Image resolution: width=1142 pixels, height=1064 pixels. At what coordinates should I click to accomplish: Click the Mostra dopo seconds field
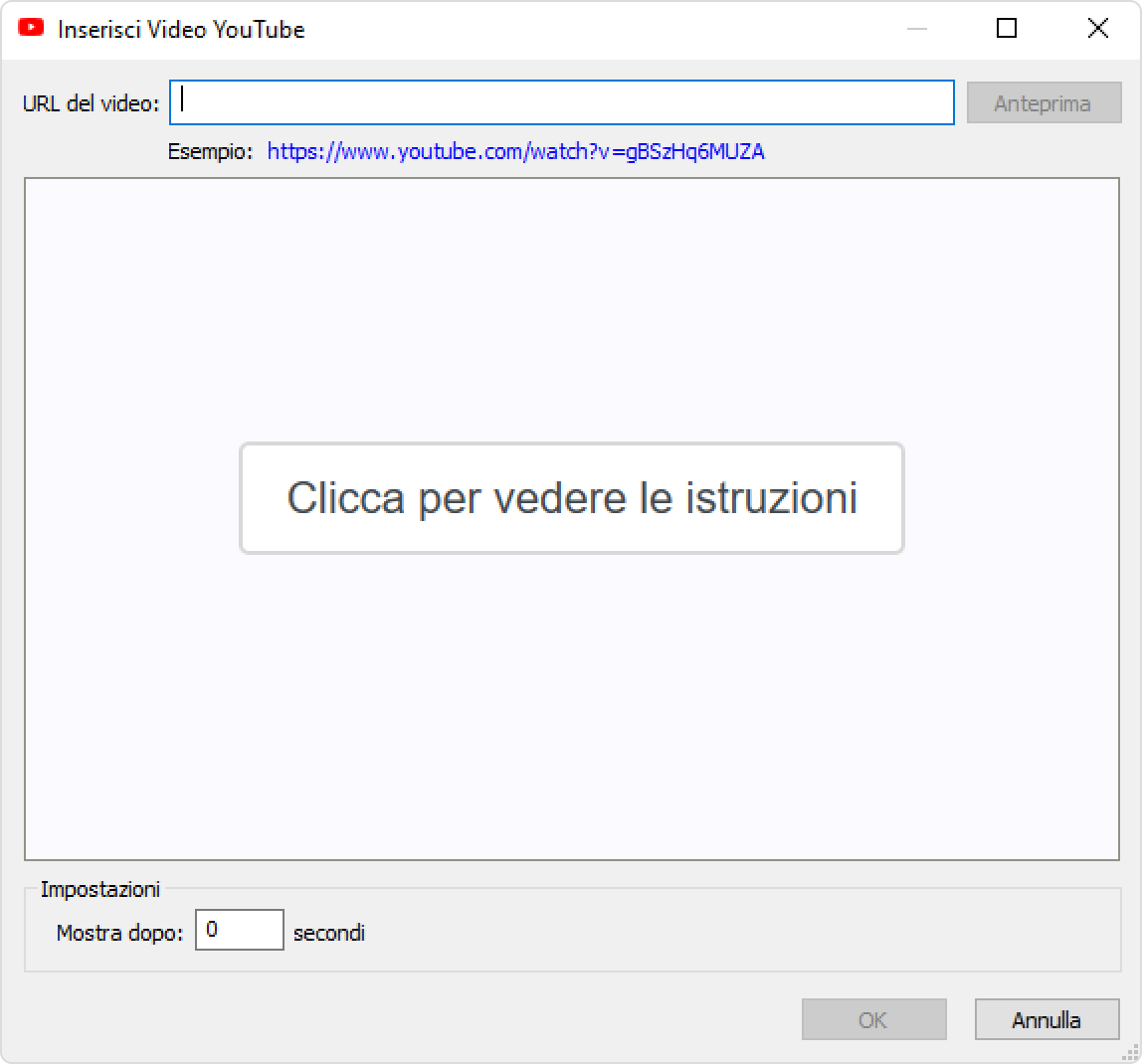[240, 930]
